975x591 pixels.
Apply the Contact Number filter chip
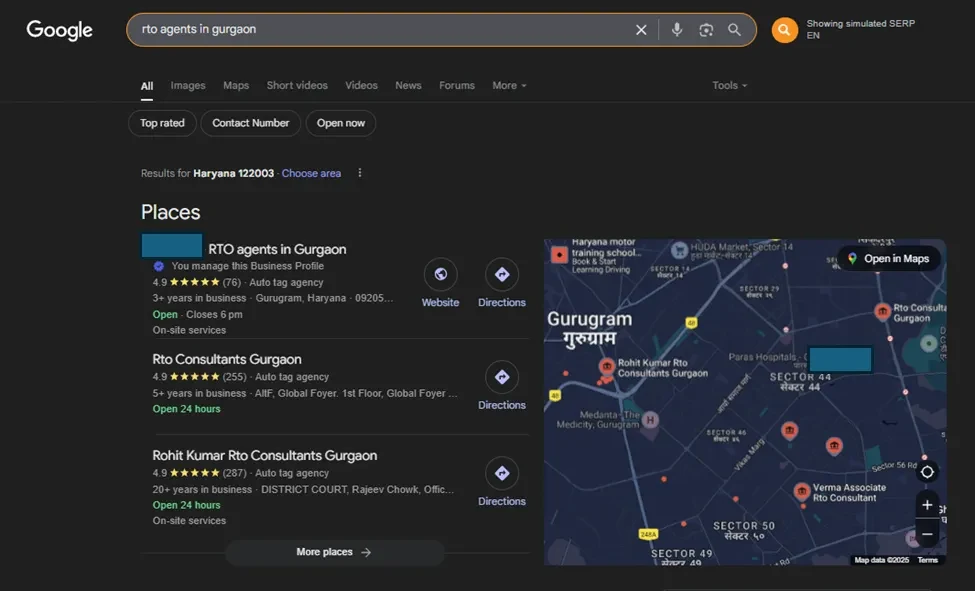point(251,123)
